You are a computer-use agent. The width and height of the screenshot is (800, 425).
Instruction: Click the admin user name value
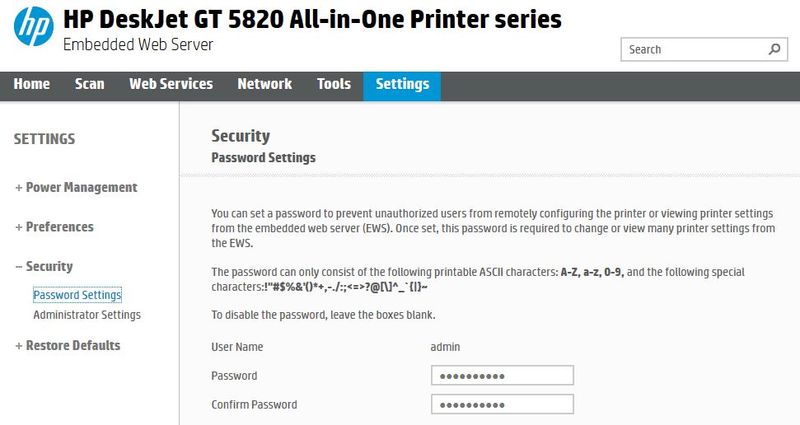click(445, 346)
